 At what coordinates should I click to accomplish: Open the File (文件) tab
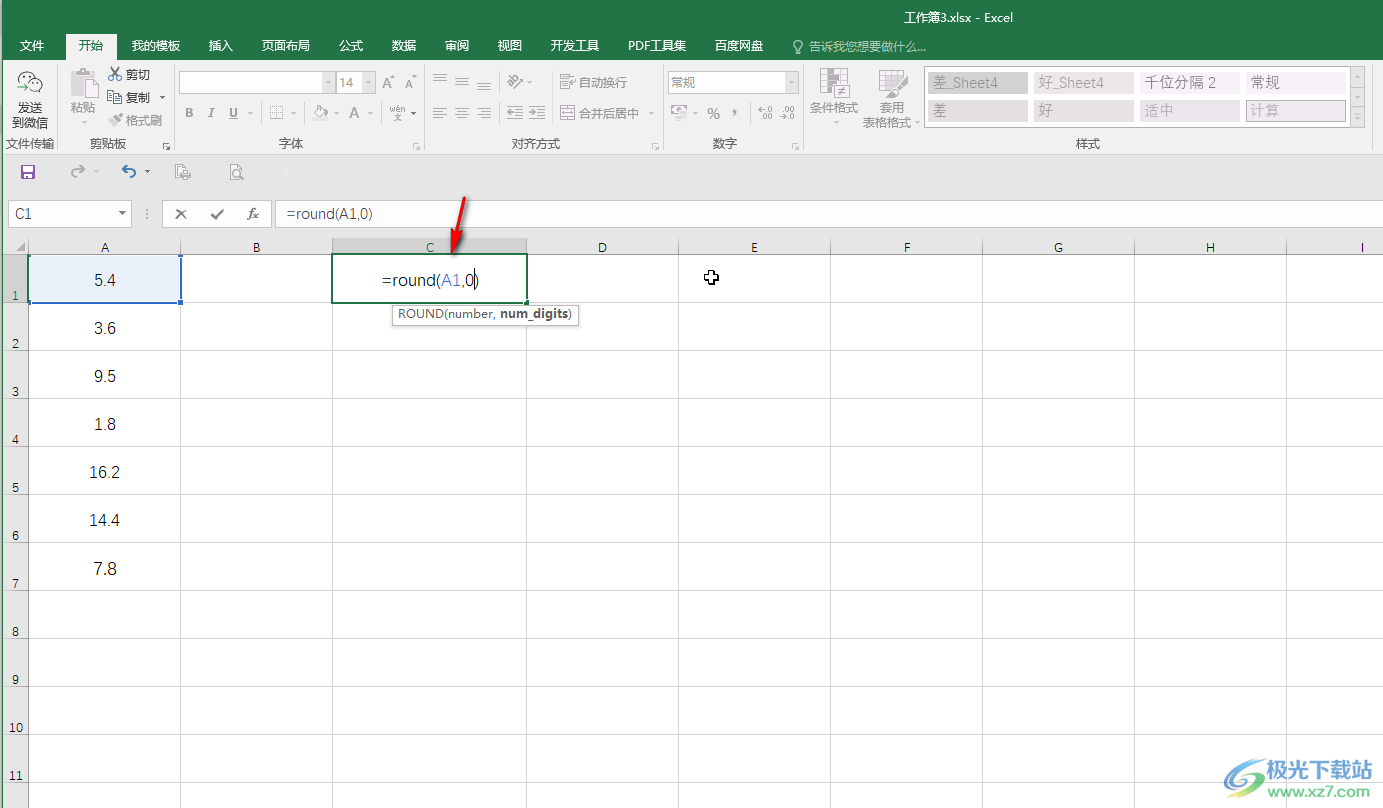32,46
